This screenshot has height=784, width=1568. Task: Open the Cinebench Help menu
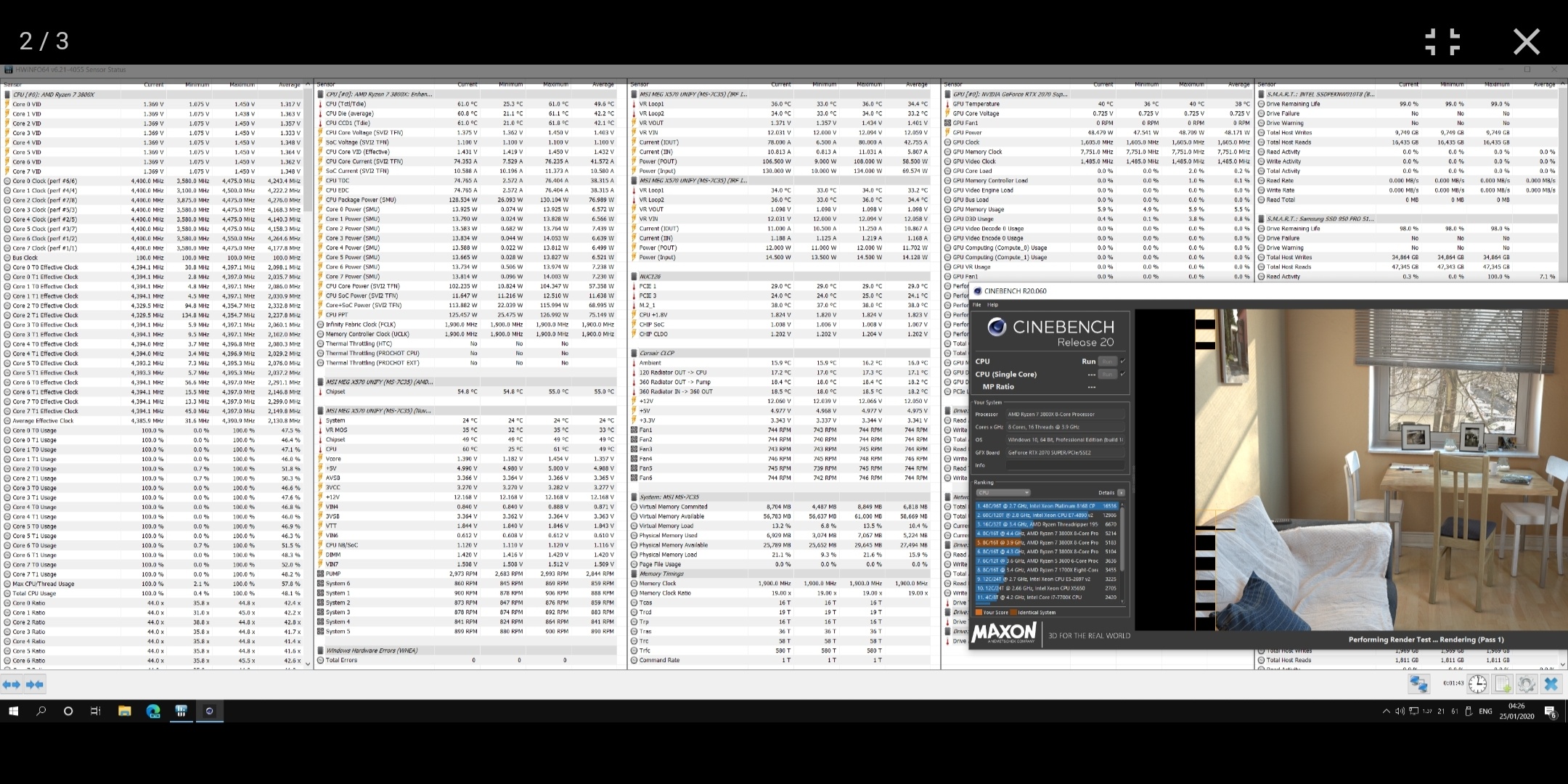click(992, 305)
